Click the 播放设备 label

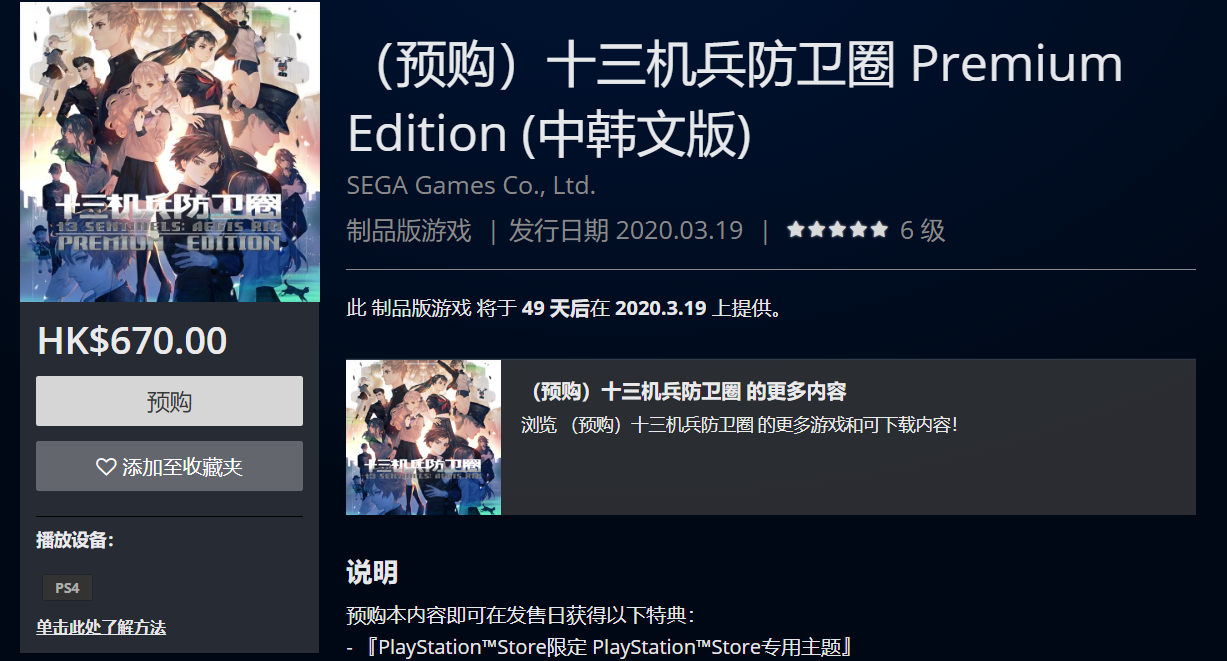pyautogui.click(x=75, y=540)
